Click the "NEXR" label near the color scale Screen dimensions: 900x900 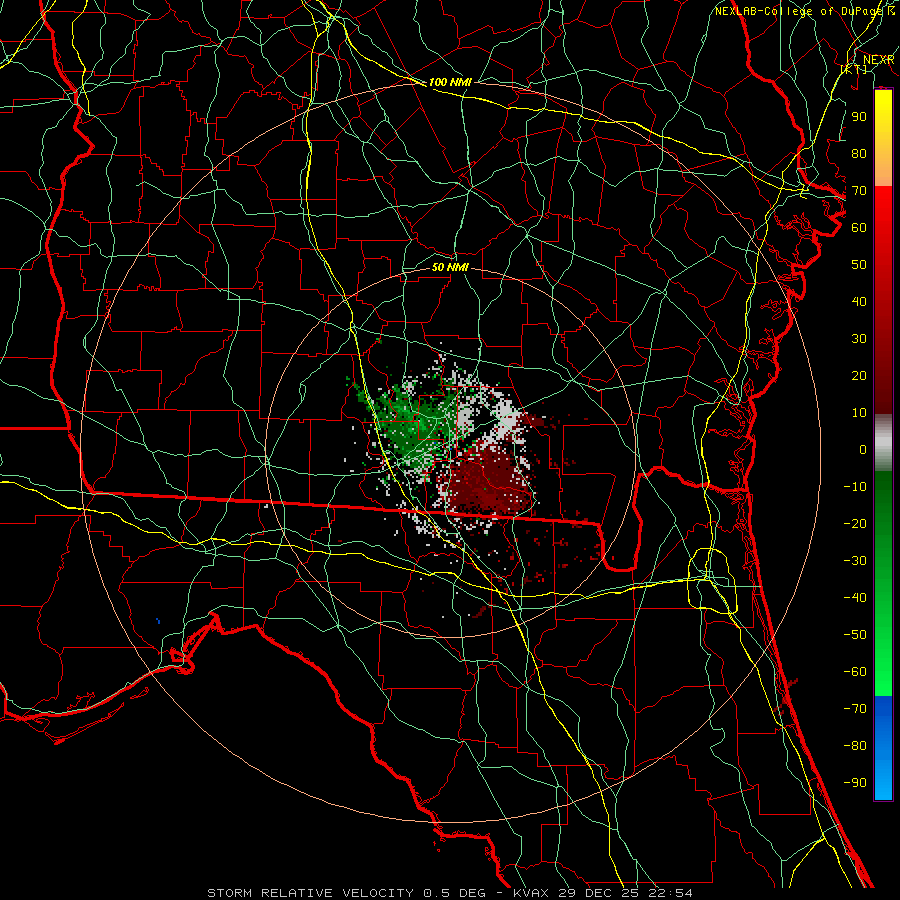878,60
